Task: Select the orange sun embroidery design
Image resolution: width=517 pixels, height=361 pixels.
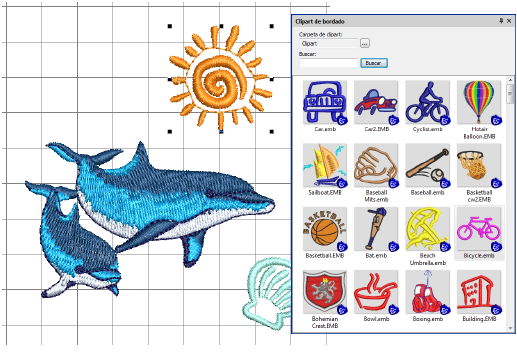Action: click(221, 79)
